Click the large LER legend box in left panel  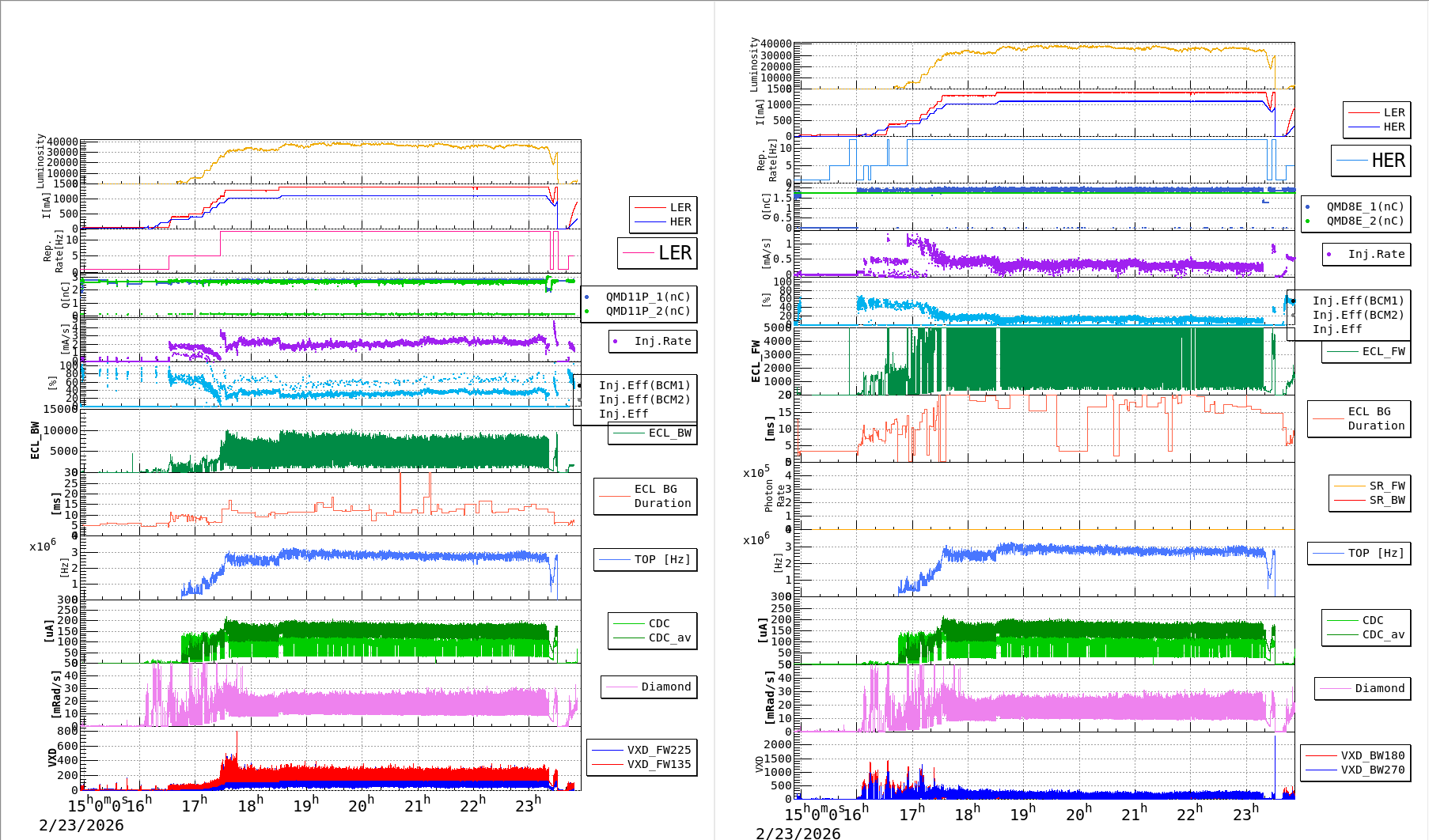[658, 253]
